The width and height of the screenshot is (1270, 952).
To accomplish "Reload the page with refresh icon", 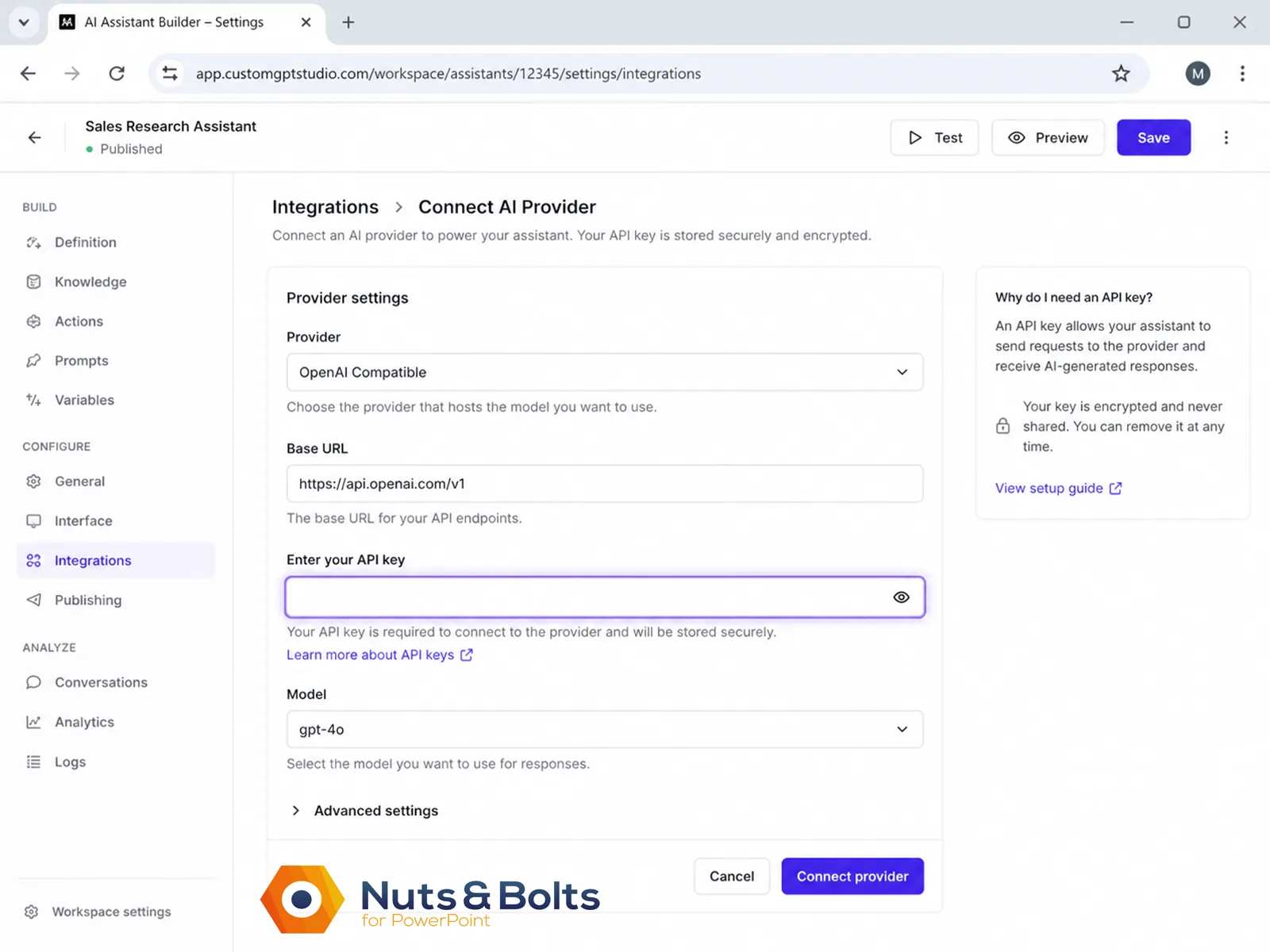I will click(117, 74).
